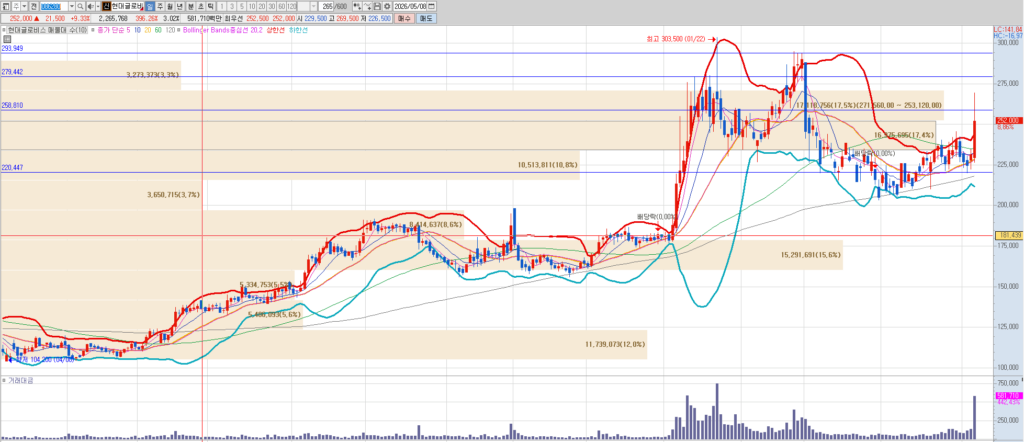Click the stock code input field
The image size is (1024, 442).
pyautogui.click(x=54, y=6)
